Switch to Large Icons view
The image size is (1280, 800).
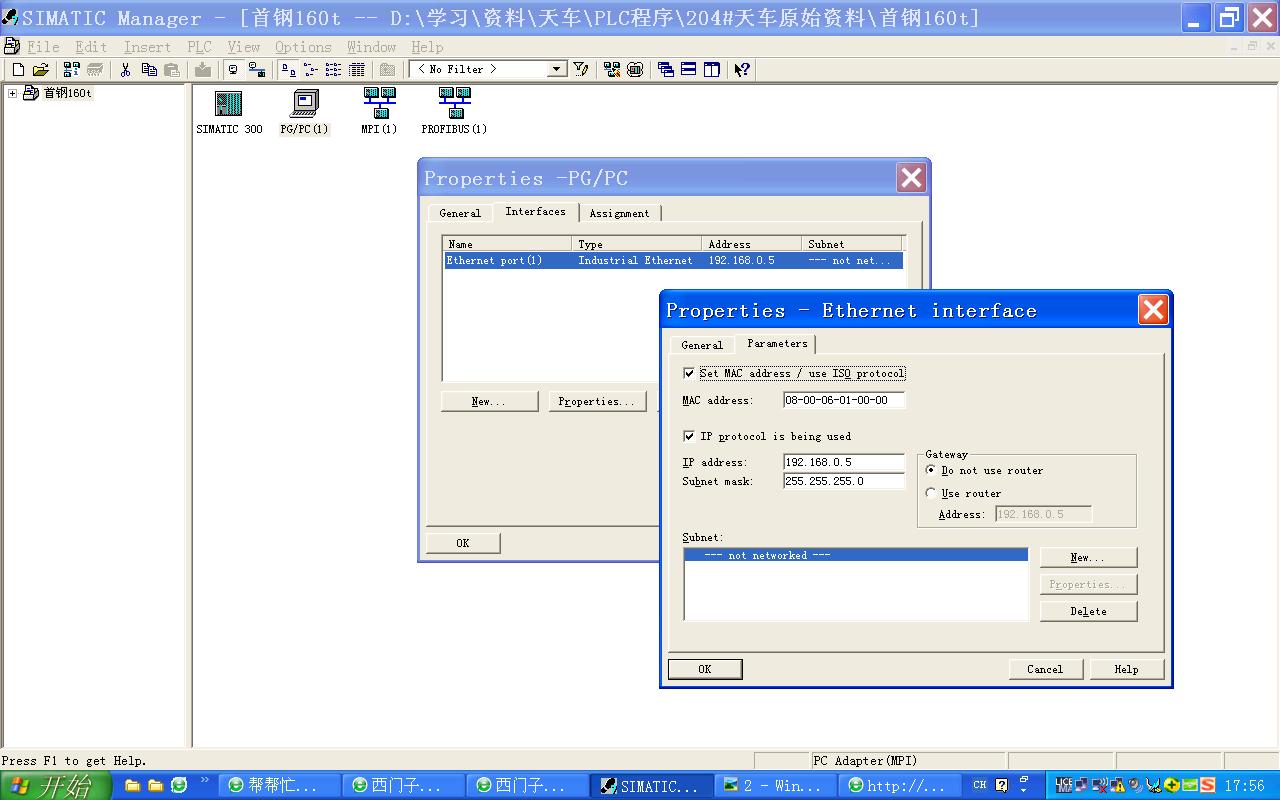287,70
